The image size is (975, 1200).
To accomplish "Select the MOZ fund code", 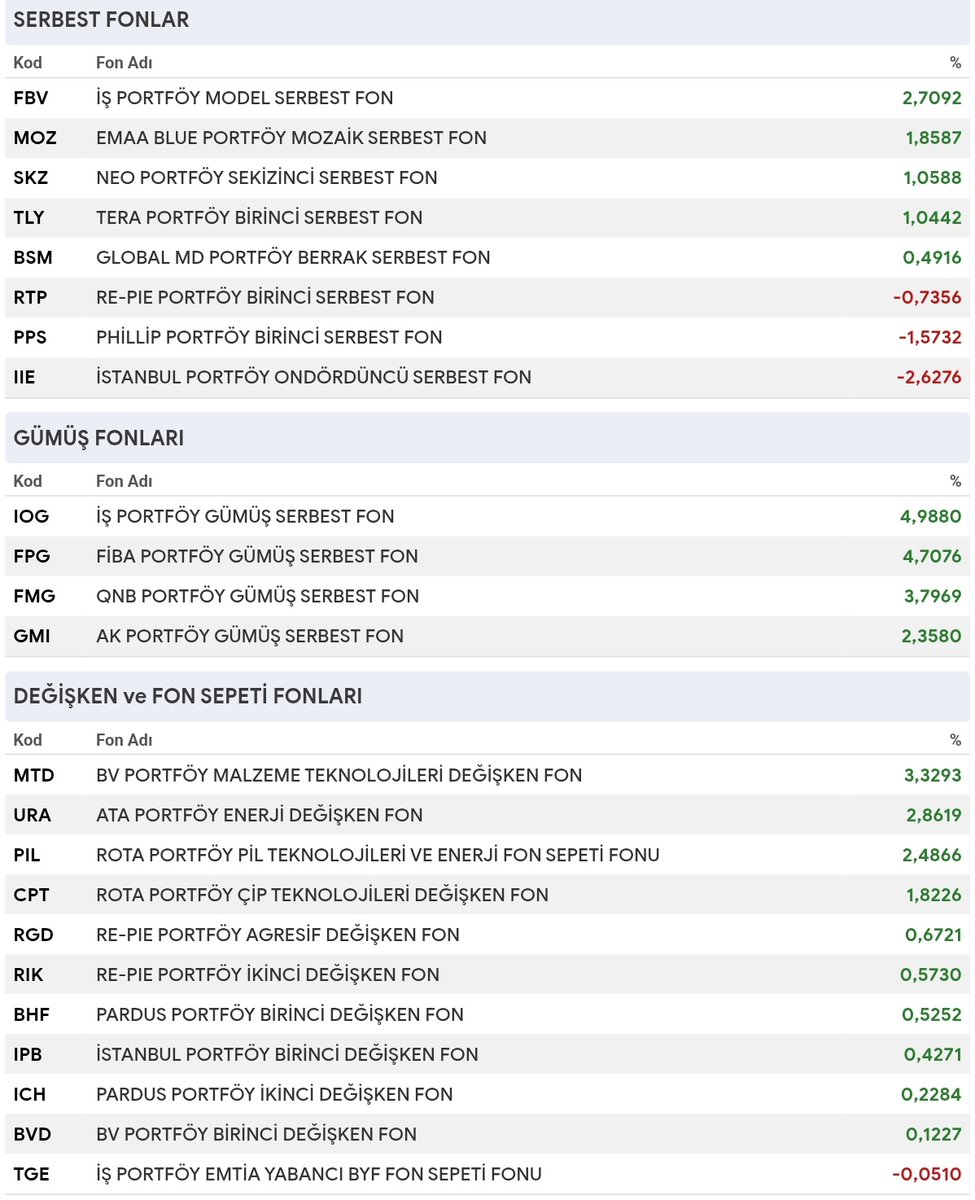I will (x=35, y=138).
